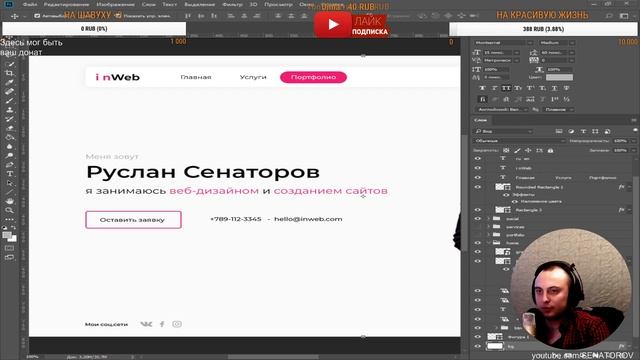Select the Horizontal Type tool in toolbox
Image resolution: width=640 pixels, height=360 pixels.
pos(9,174)
